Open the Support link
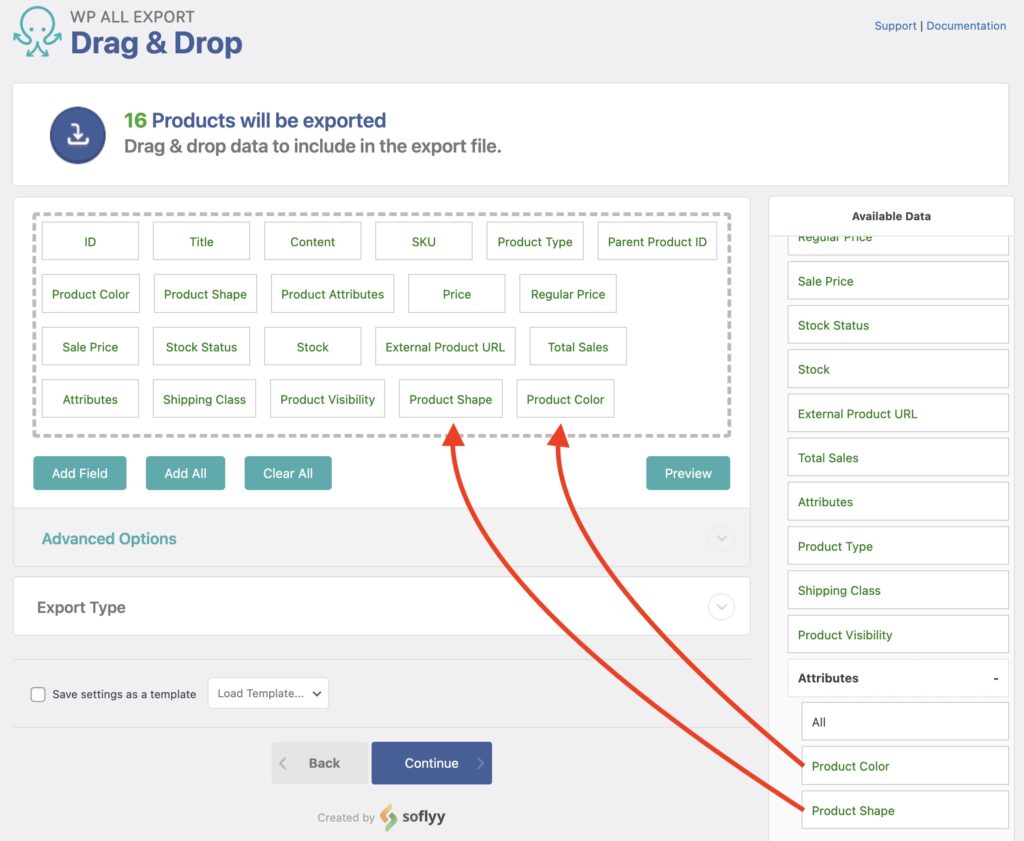The width and height of the screenshot is (1024, 841). pos(895,25)
